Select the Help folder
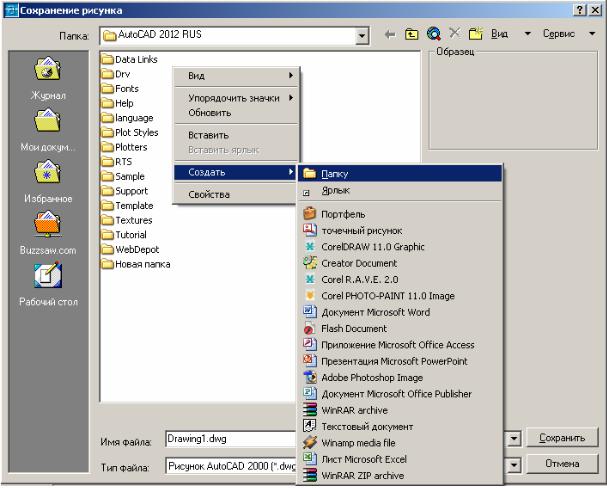 point(118,103)
